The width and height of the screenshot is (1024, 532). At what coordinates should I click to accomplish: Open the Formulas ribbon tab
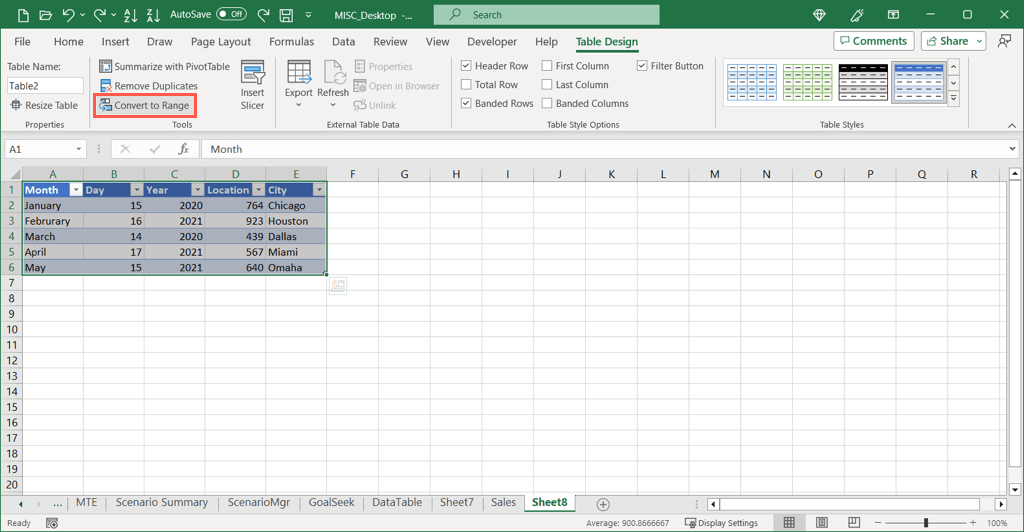point(291,42)
